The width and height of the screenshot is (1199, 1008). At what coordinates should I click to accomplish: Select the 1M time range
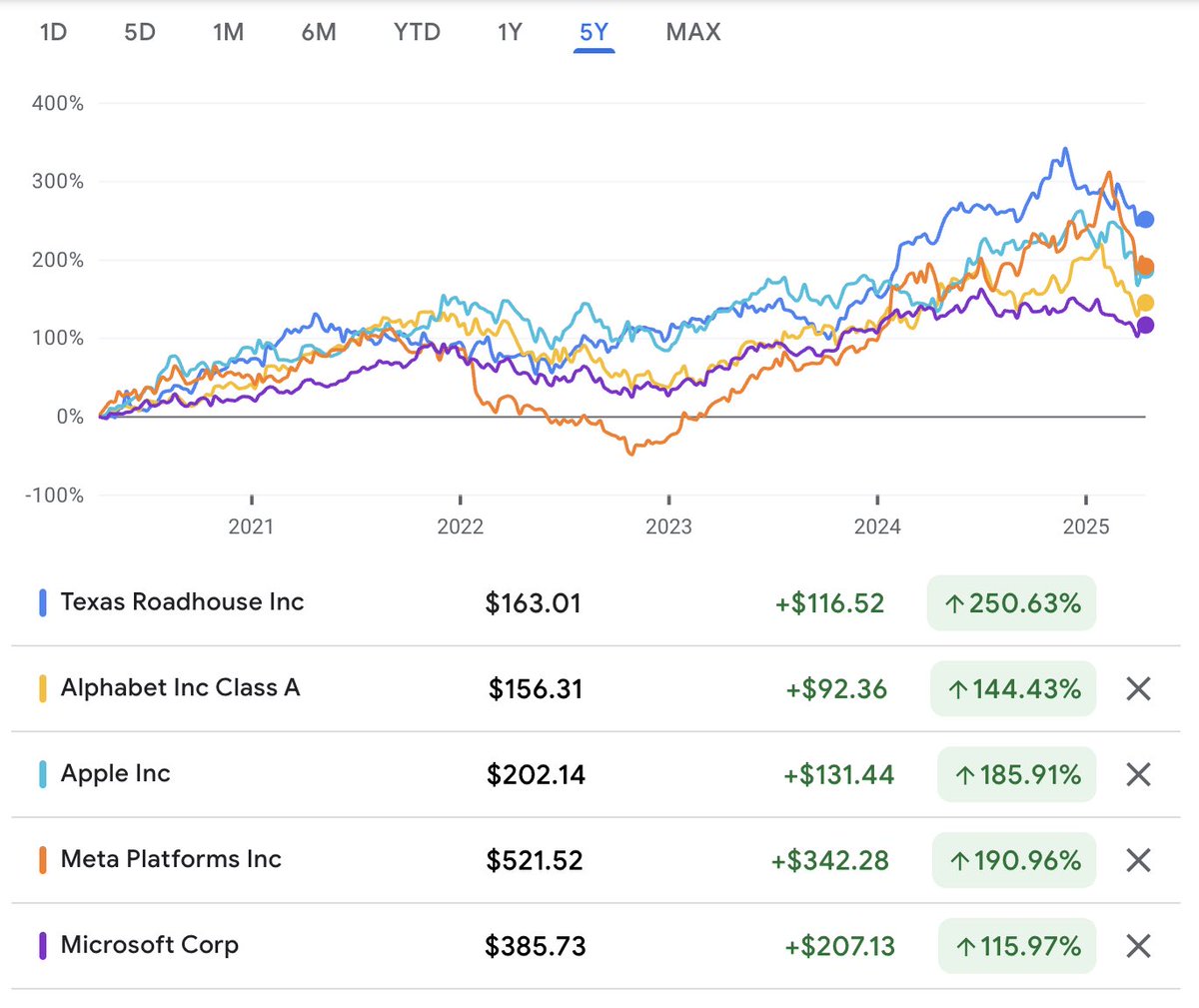click(x=228, y=32)
